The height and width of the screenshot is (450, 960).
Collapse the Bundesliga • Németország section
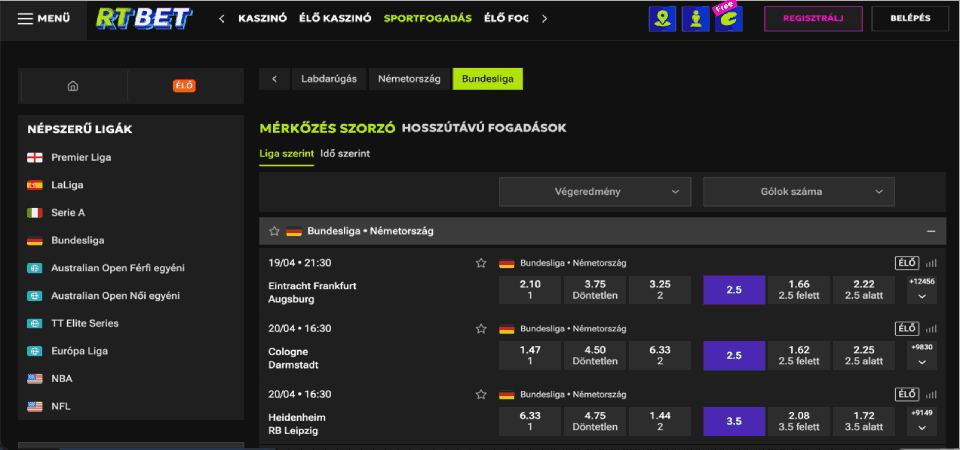(931, 231)
